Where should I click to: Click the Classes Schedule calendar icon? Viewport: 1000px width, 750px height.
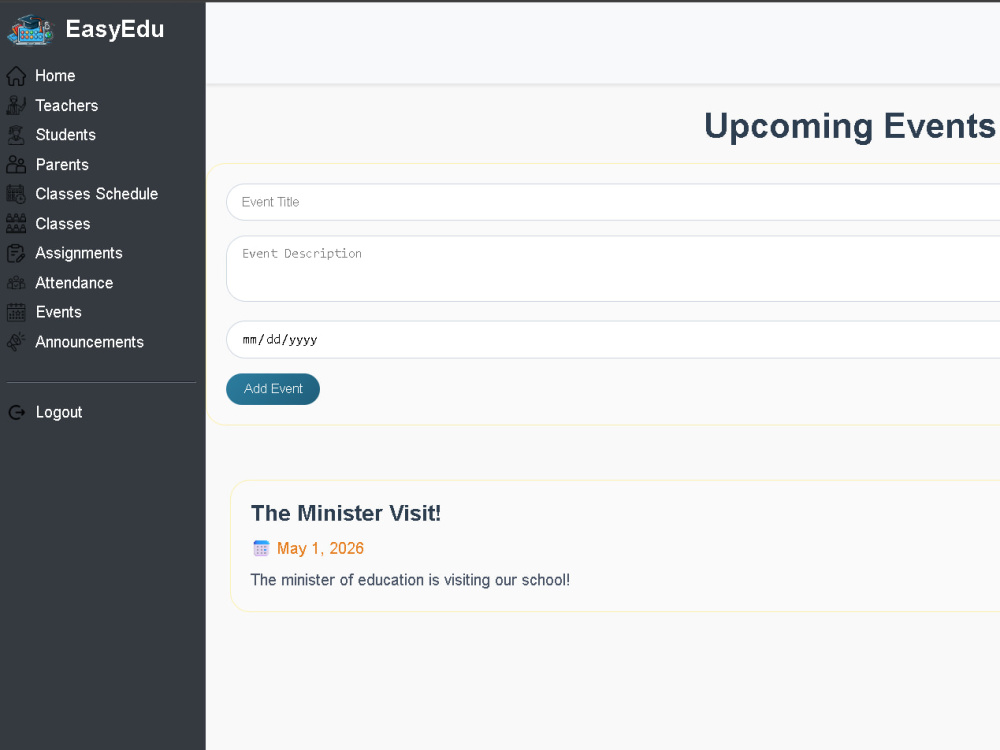pos(16,194)
